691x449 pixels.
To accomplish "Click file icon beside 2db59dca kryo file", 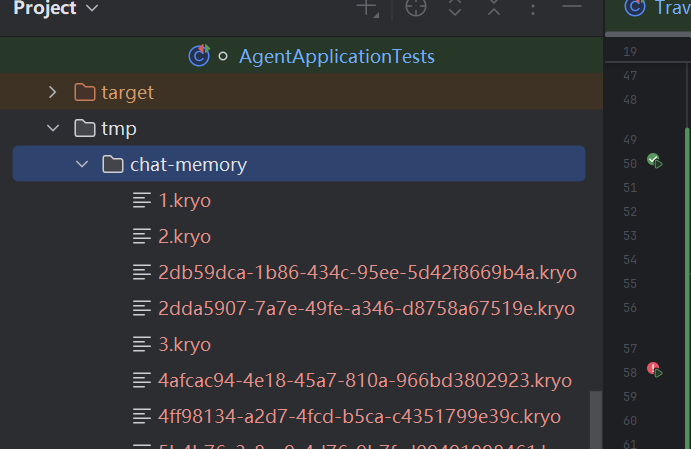I will pos(142,272).
